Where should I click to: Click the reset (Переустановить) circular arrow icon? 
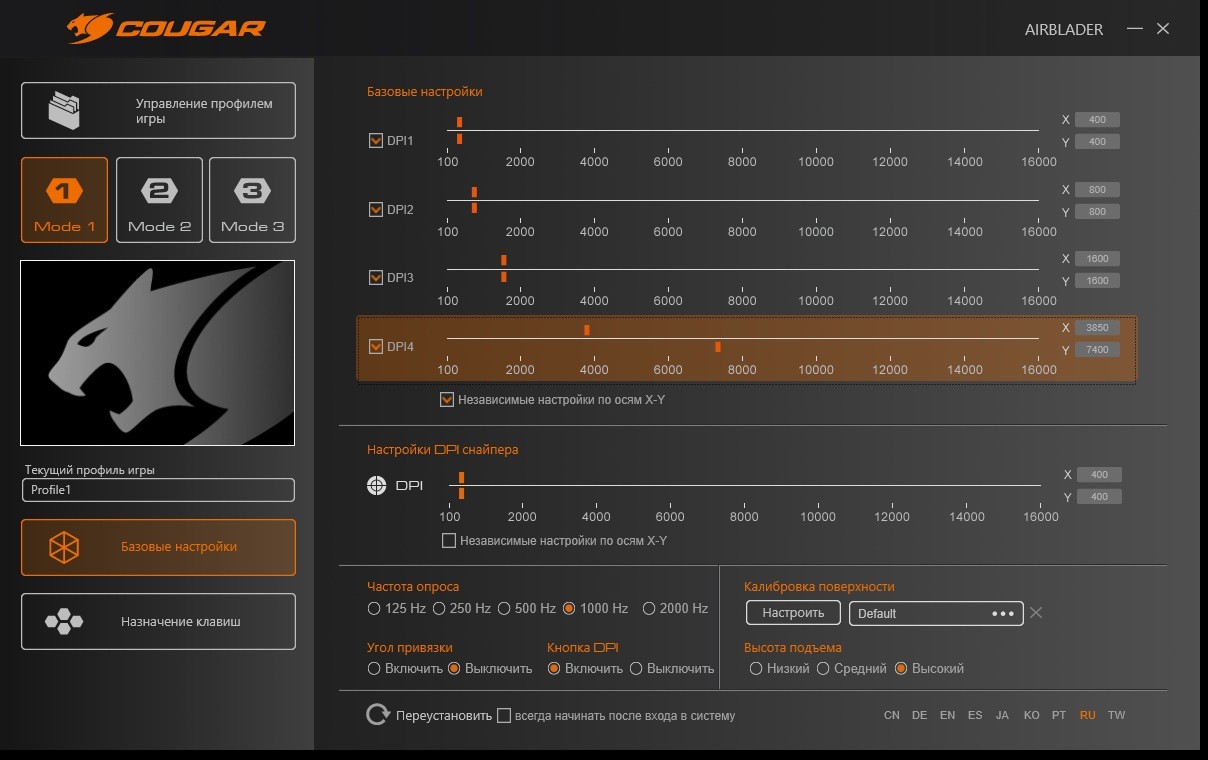click(378, 715)
